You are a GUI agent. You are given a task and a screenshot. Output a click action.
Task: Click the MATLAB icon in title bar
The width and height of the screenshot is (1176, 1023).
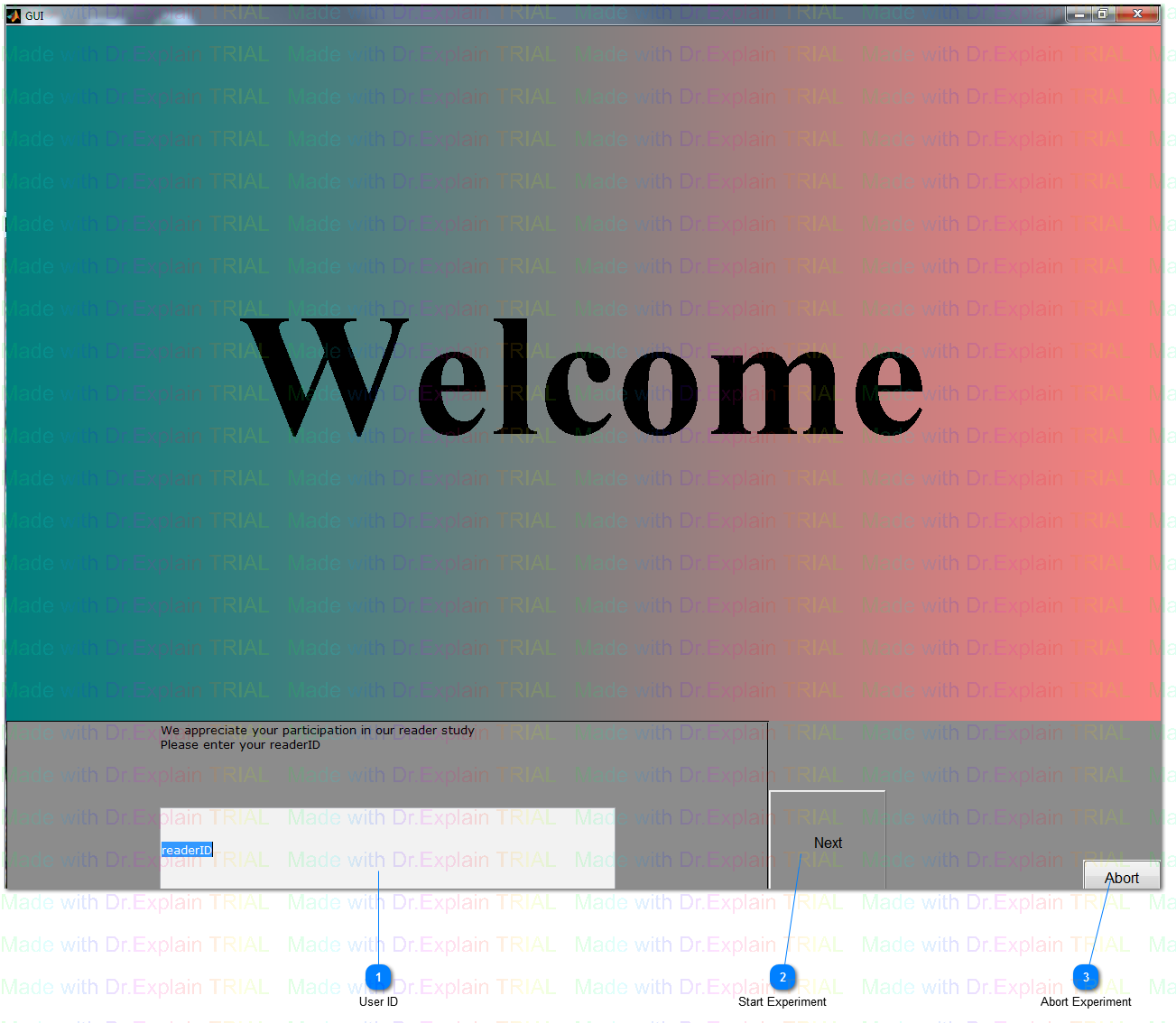pyautogui.click(x=14, y=15)
